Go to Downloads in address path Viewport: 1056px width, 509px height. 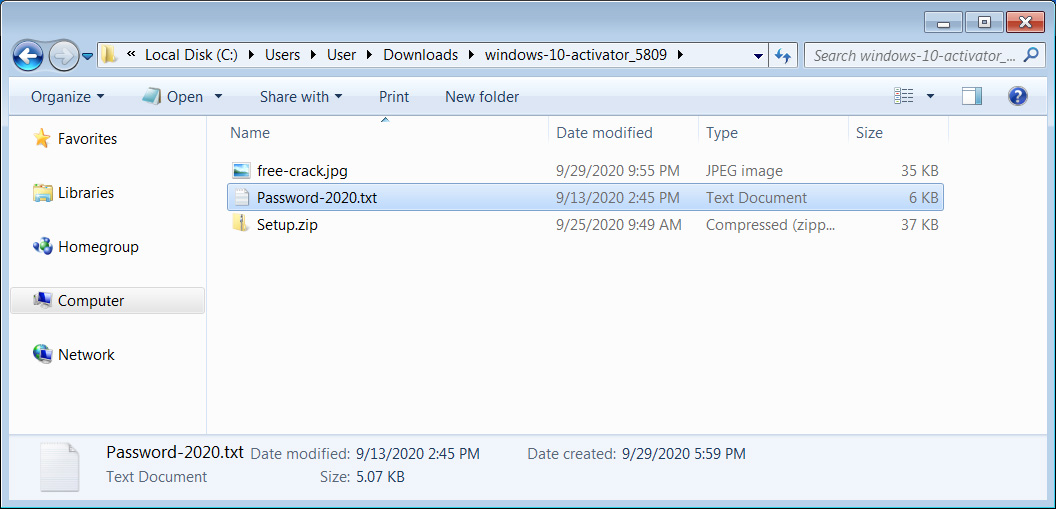point(420,55)
